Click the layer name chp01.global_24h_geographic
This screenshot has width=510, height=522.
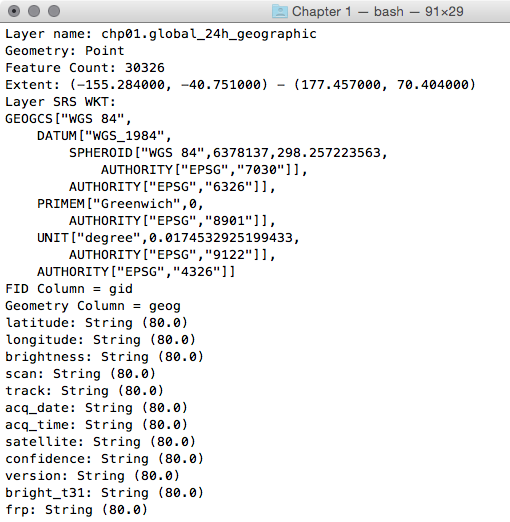coord(209,34)
